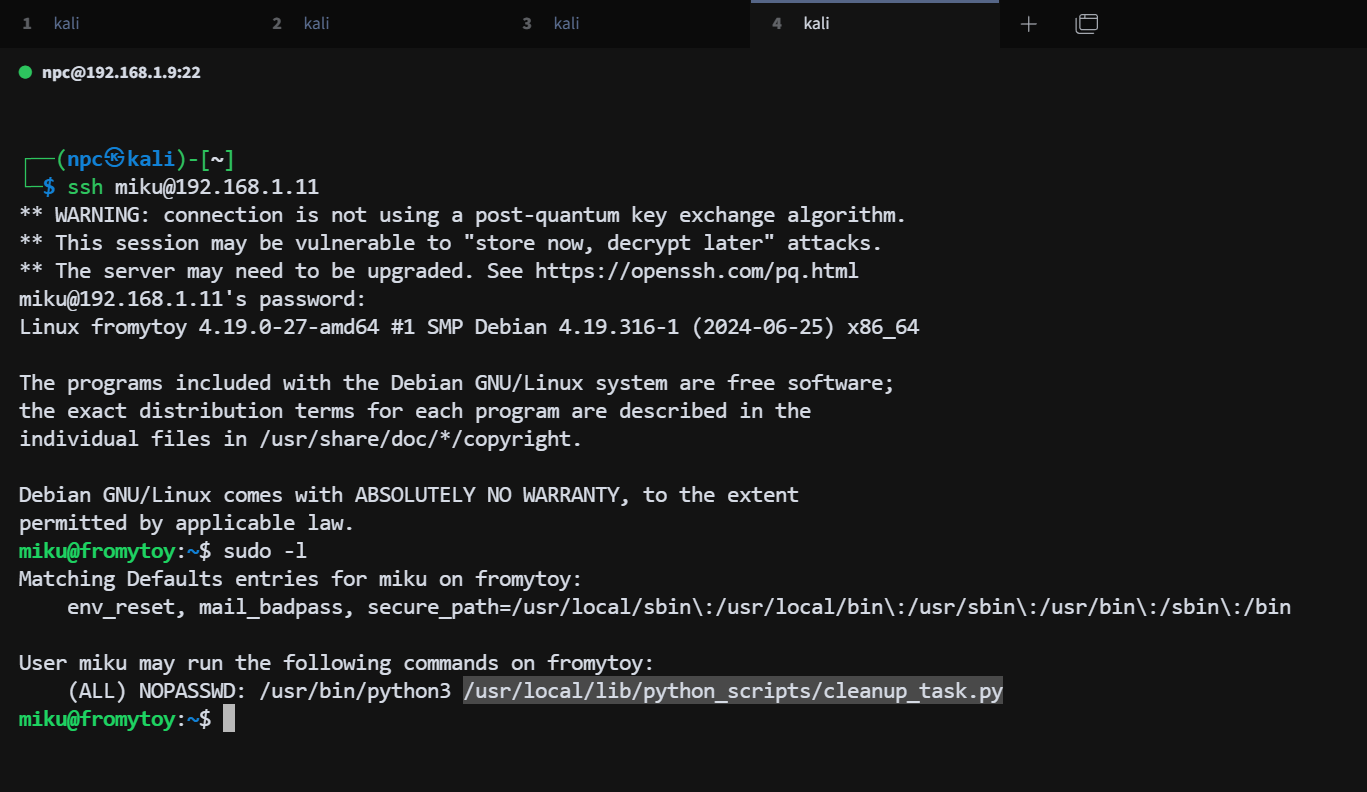Click the npc@192.168.1.9:22 session label
This screenshot has width=1367, height=792.
pos(121,73)
